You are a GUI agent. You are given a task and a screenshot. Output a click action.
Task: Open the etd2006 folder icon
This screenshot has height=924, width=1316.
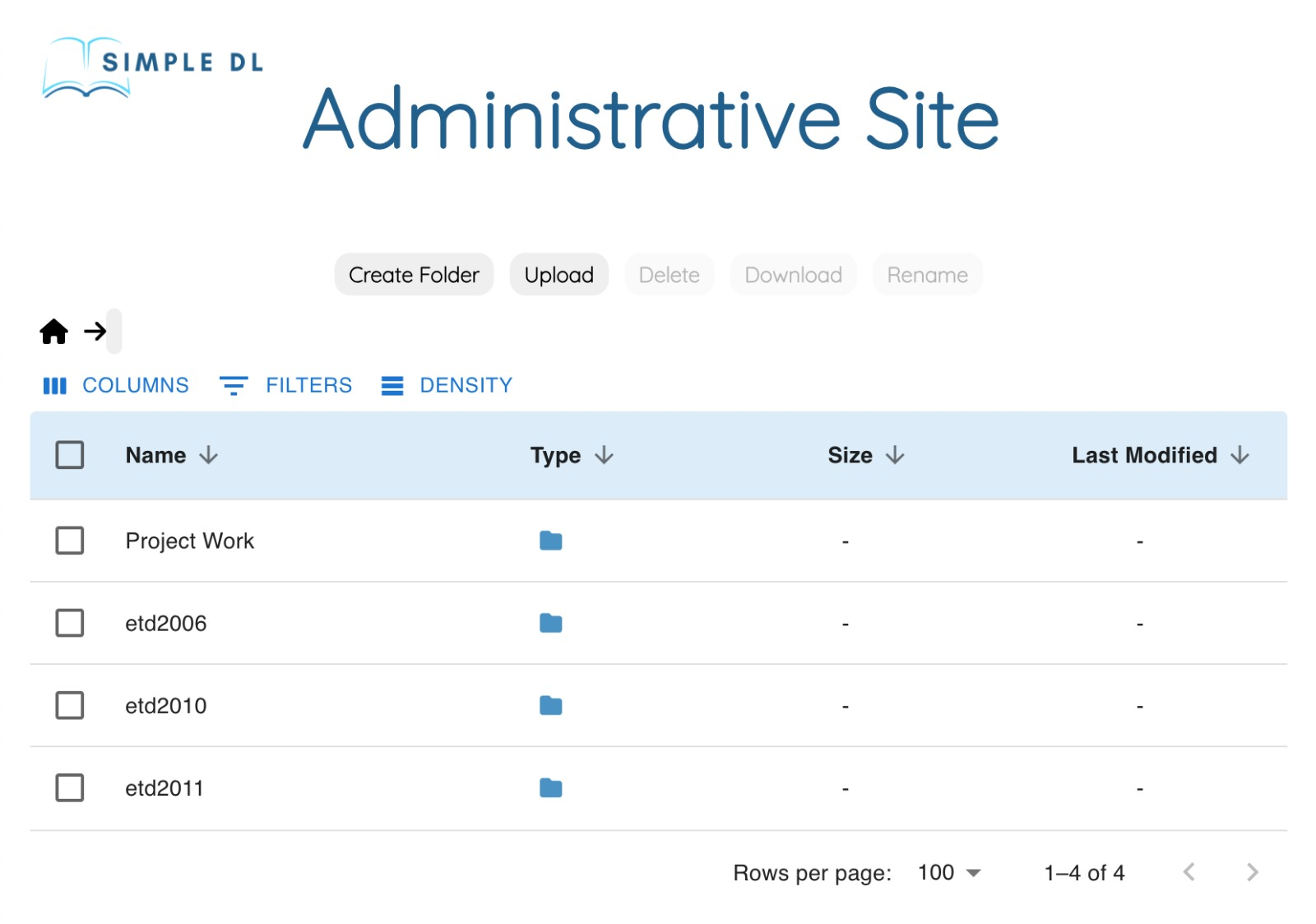click(x=551, y=623)
